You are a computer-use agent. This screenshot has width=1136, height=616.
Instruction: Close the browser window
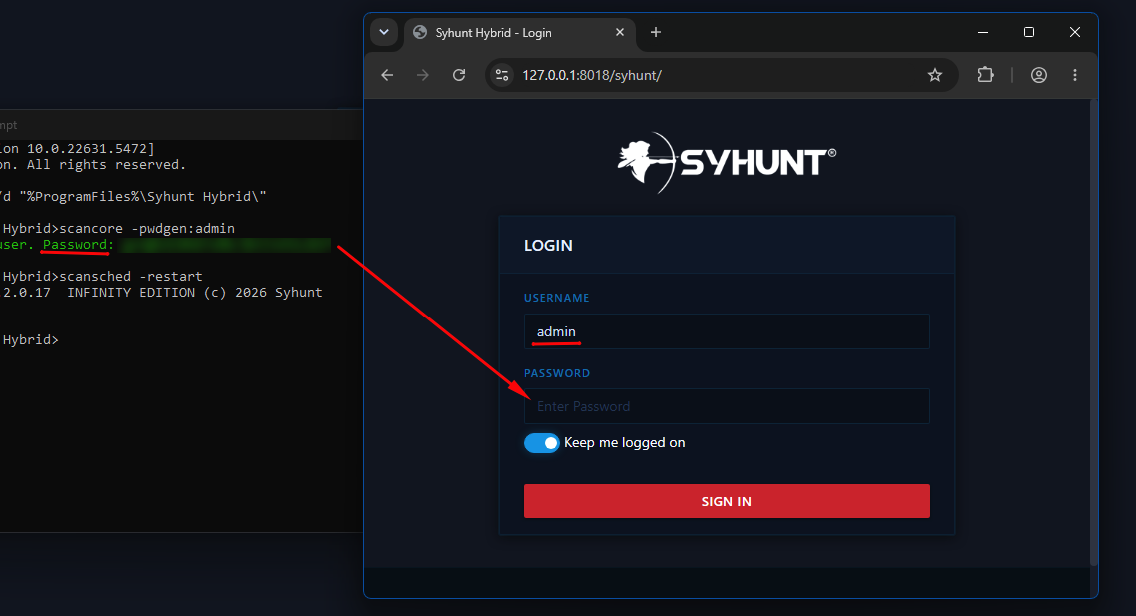tap(1075, 33)
